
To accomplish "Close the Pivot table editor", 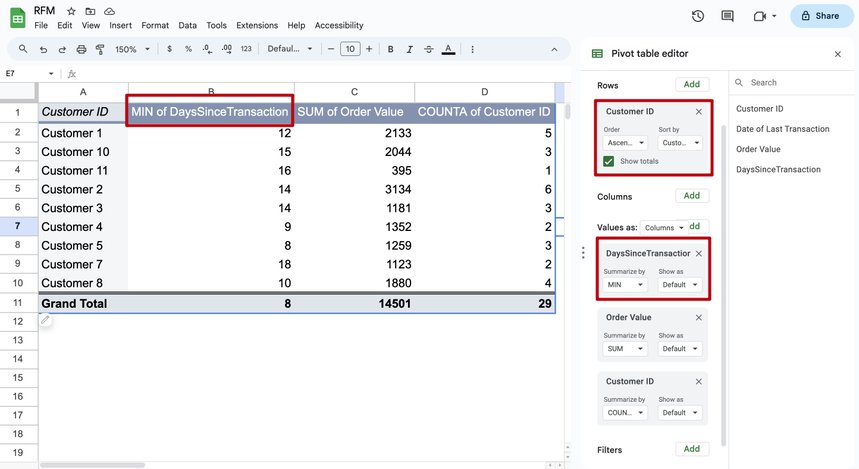I will click(x=838, y=54).
